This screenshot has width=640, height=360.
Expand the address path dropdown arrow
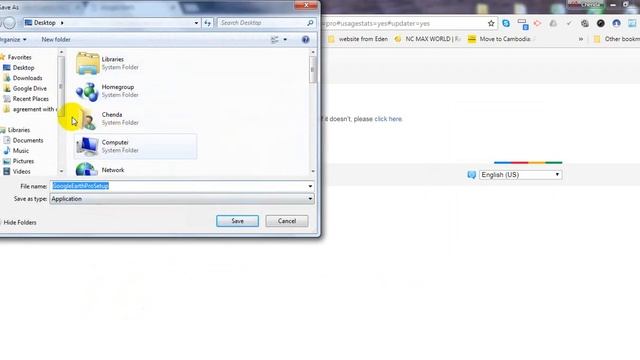point(196,23)
